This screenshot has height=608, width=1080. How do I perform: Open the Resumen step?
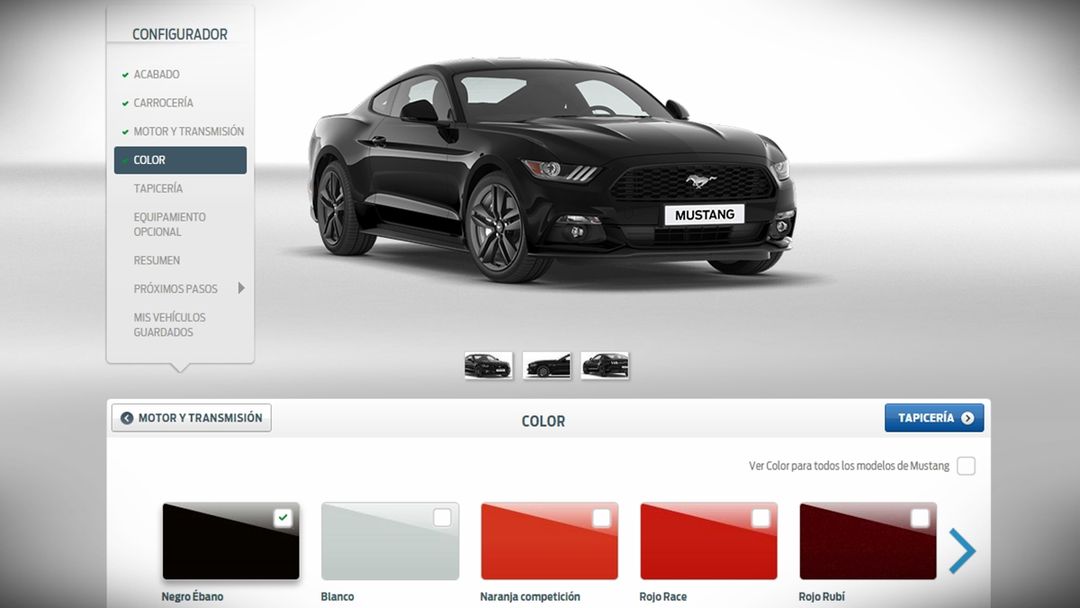coord(156,260)
